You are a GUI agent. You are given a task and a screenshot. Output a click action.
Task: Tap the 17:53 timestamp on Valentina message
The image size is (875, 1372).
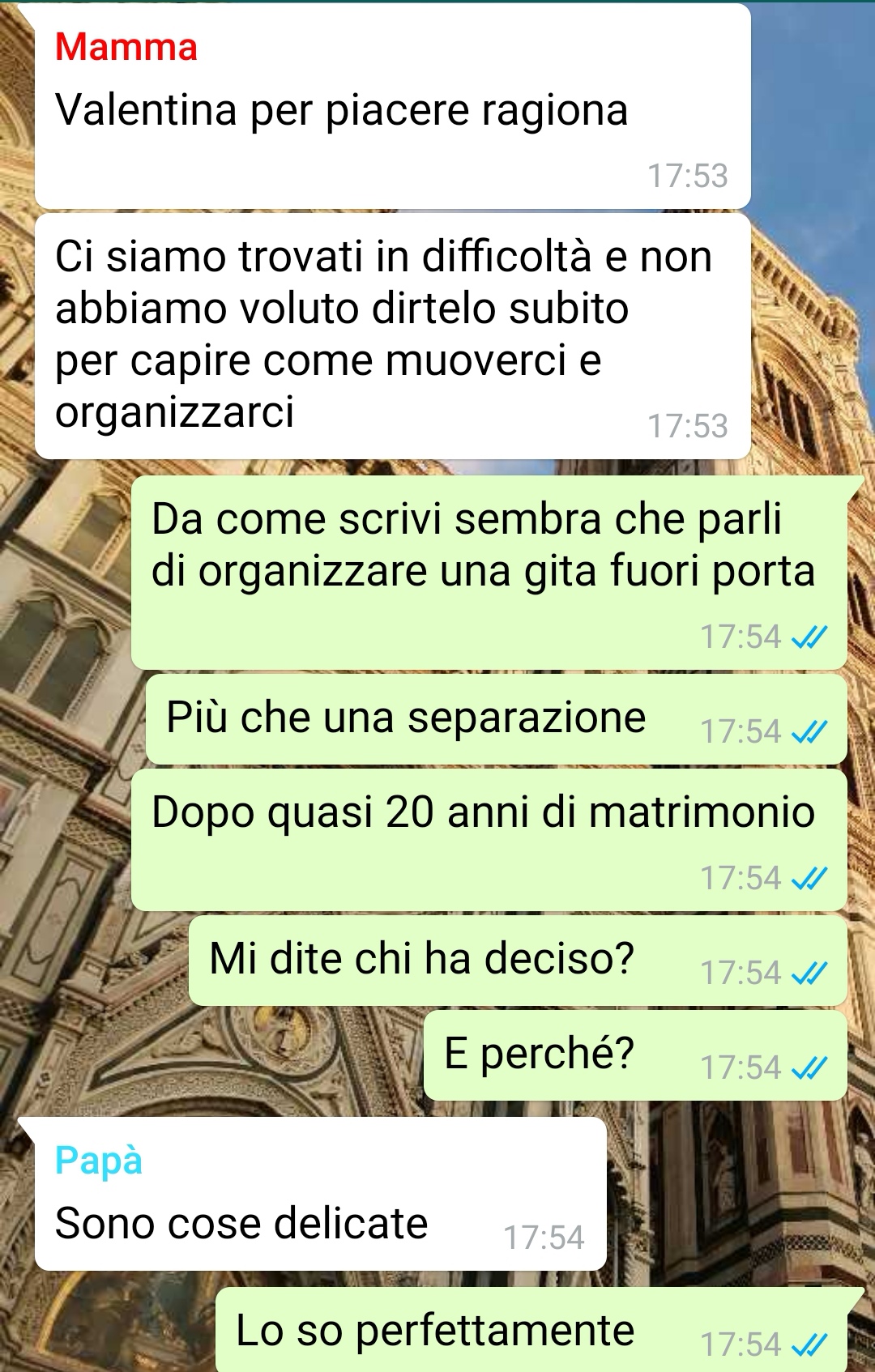(688, 176)
